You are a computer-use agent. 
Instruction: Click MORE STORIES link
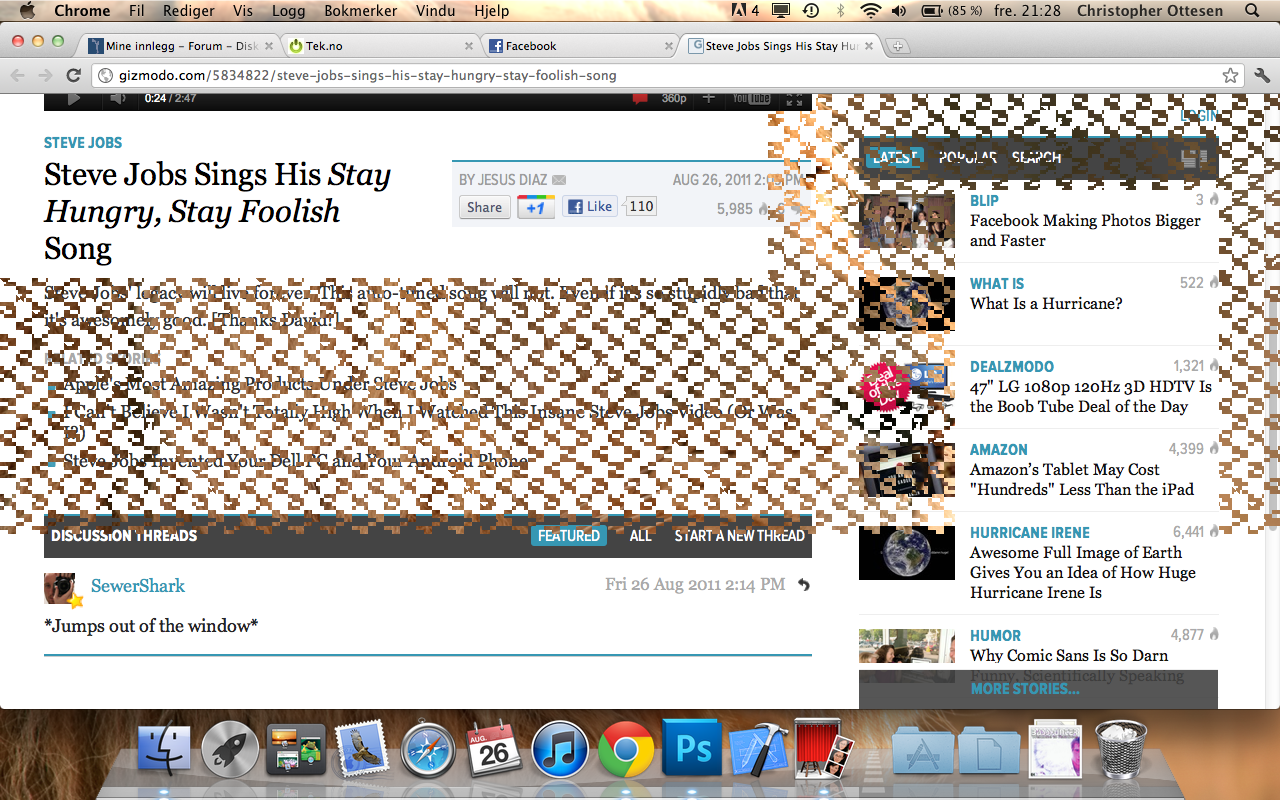[x=1025, y=689]
